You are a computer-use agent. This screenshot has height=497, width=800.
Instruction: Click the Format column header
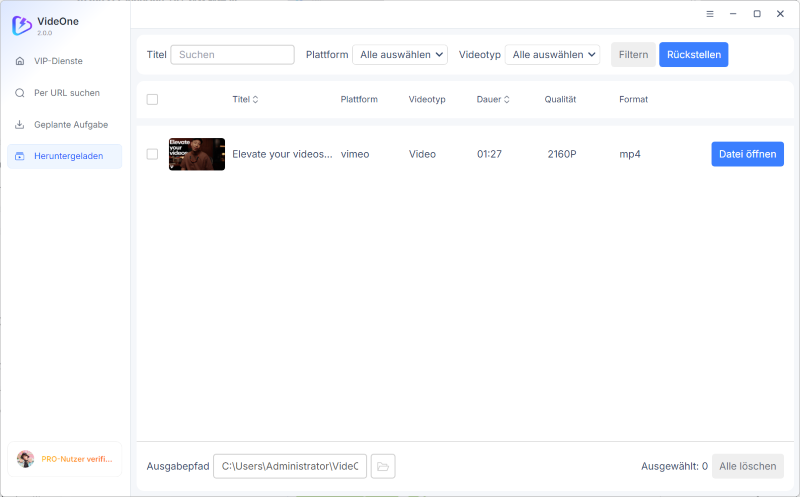point(633,100)
